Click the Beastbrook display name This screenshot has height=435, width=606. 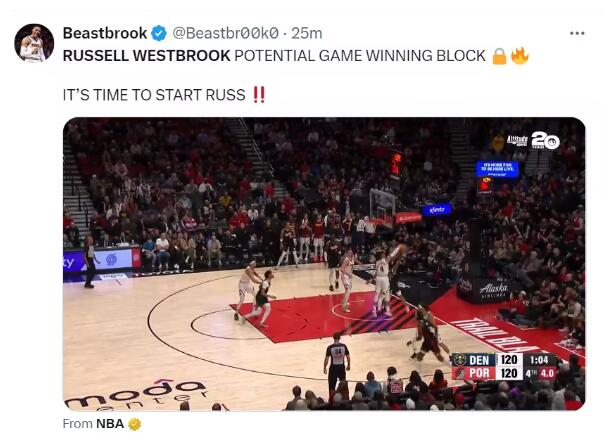(105, 33)
